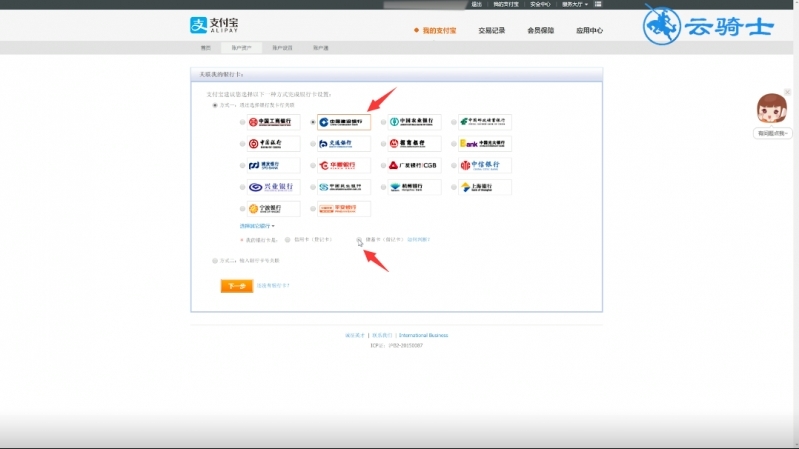Click the China Minsheng Bank logo tile
This screenshot has width=799, height=449.
coord(344,187)
